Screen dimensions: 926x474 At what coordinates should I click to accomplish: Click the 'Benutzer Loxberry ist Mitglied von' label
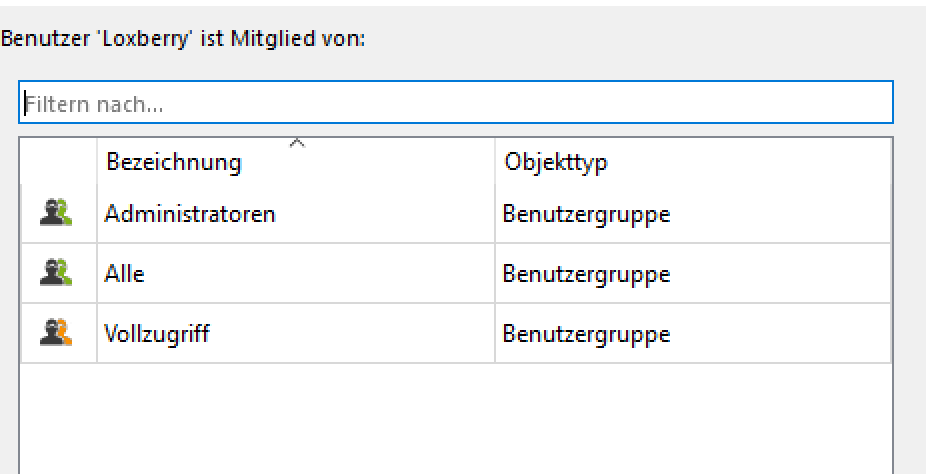[183, 40]
